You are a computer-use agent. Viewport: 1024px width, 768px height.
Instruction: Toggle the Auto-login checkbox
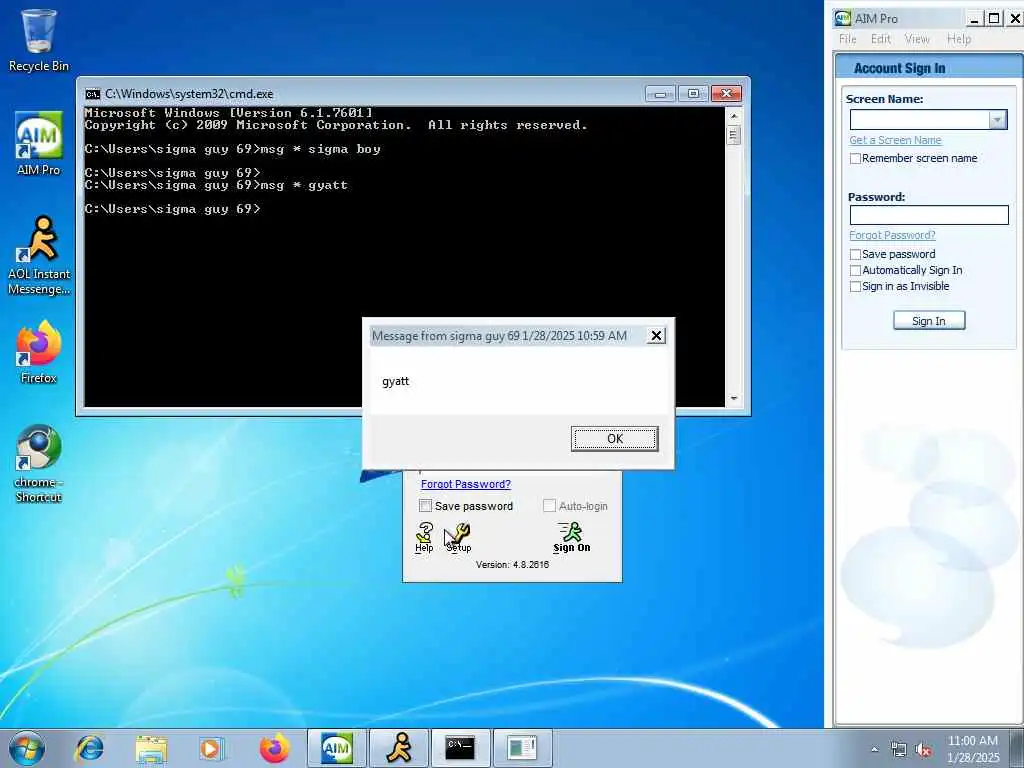549,506
